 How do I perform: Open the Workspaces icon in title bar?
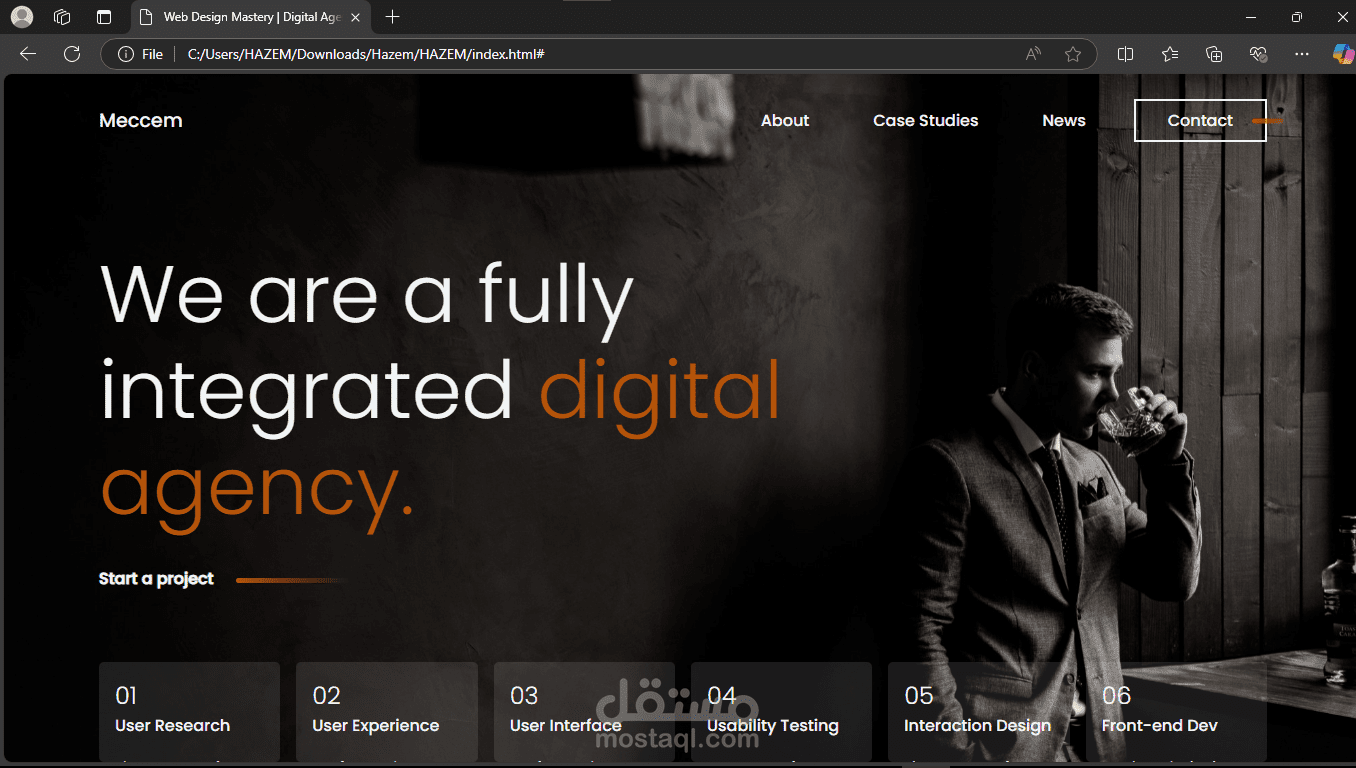[62, 17]
